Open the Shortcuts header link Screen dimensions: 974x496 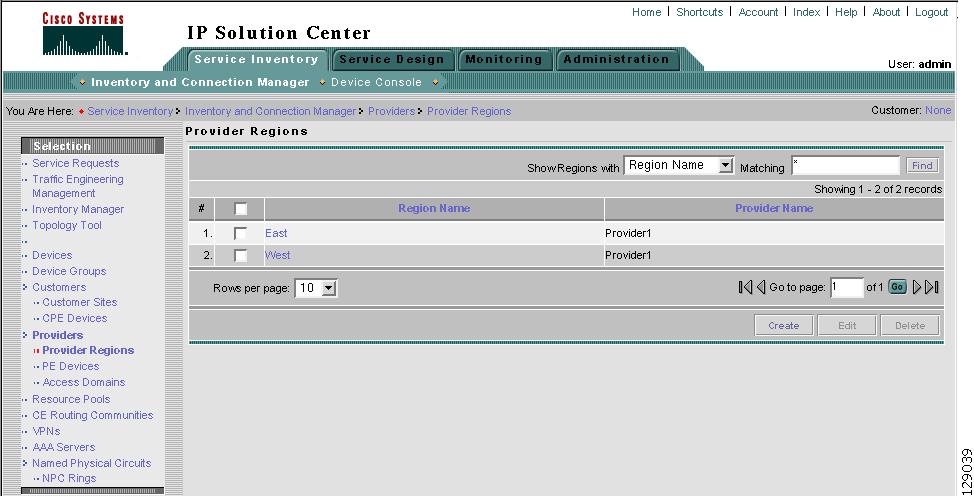(x=699, y=12)
